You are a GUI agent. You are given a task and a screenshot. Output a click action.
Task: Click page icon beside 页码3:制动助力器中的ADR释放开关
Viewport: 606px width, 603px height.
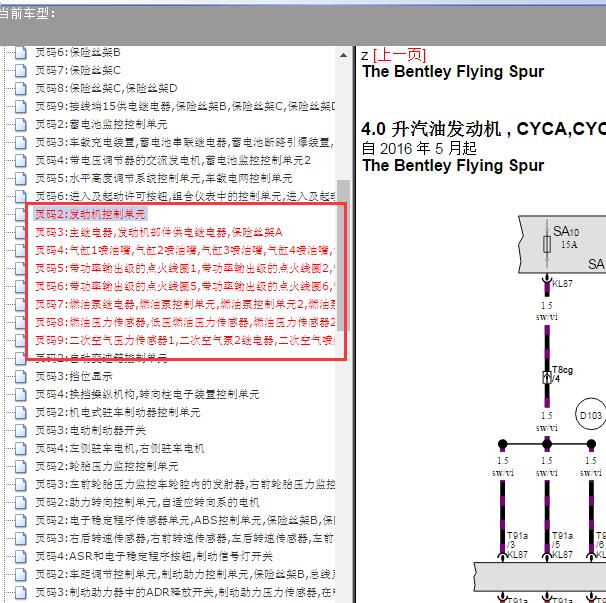[x=20, y=592]
